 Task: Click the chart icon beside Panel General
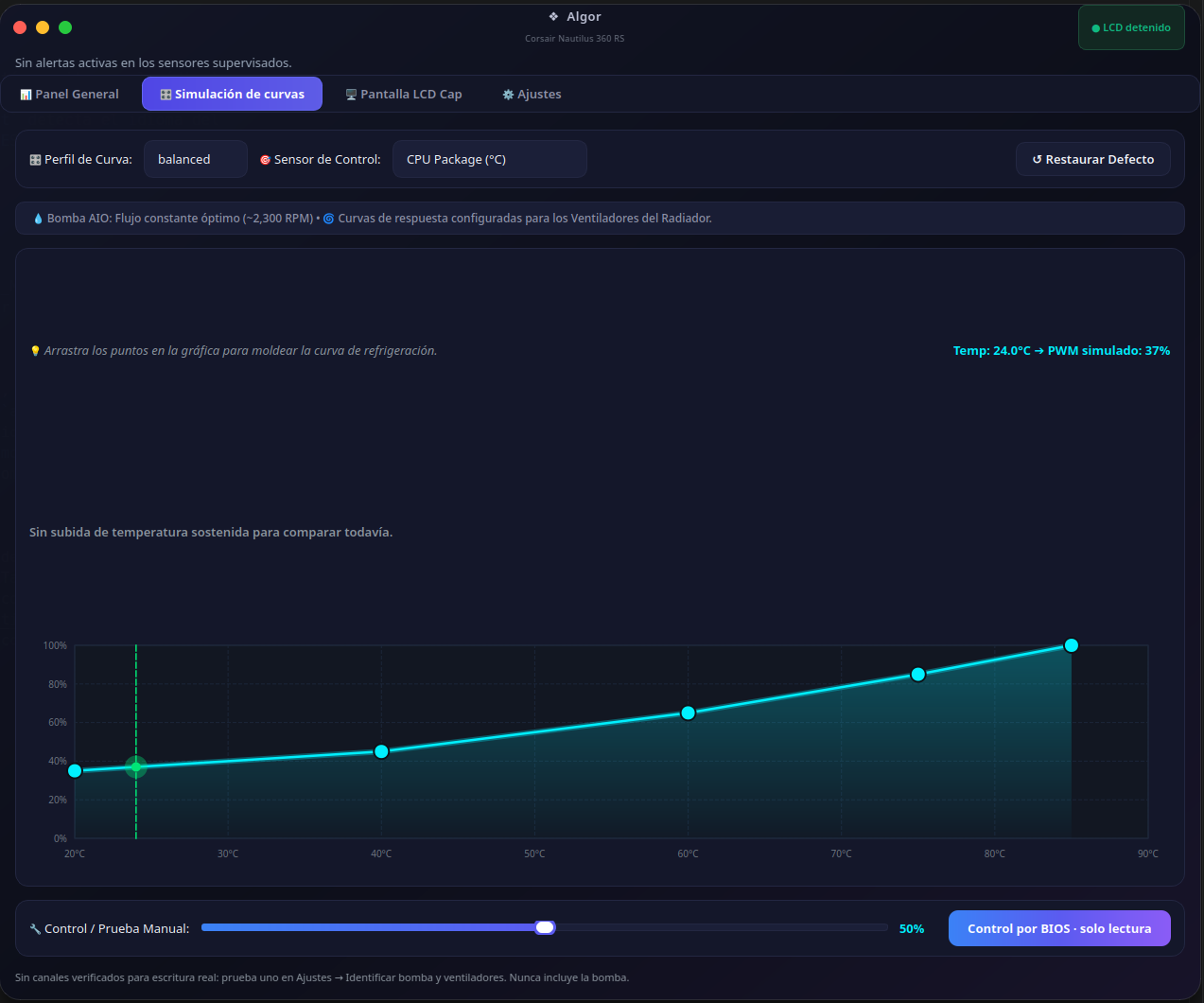[26, 95]
